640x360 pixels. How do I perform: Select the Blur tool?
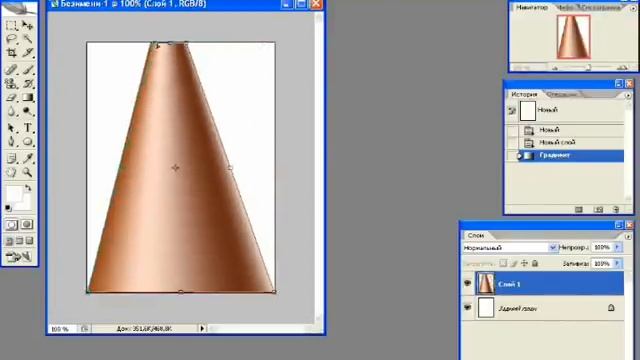tap(11, 111)
